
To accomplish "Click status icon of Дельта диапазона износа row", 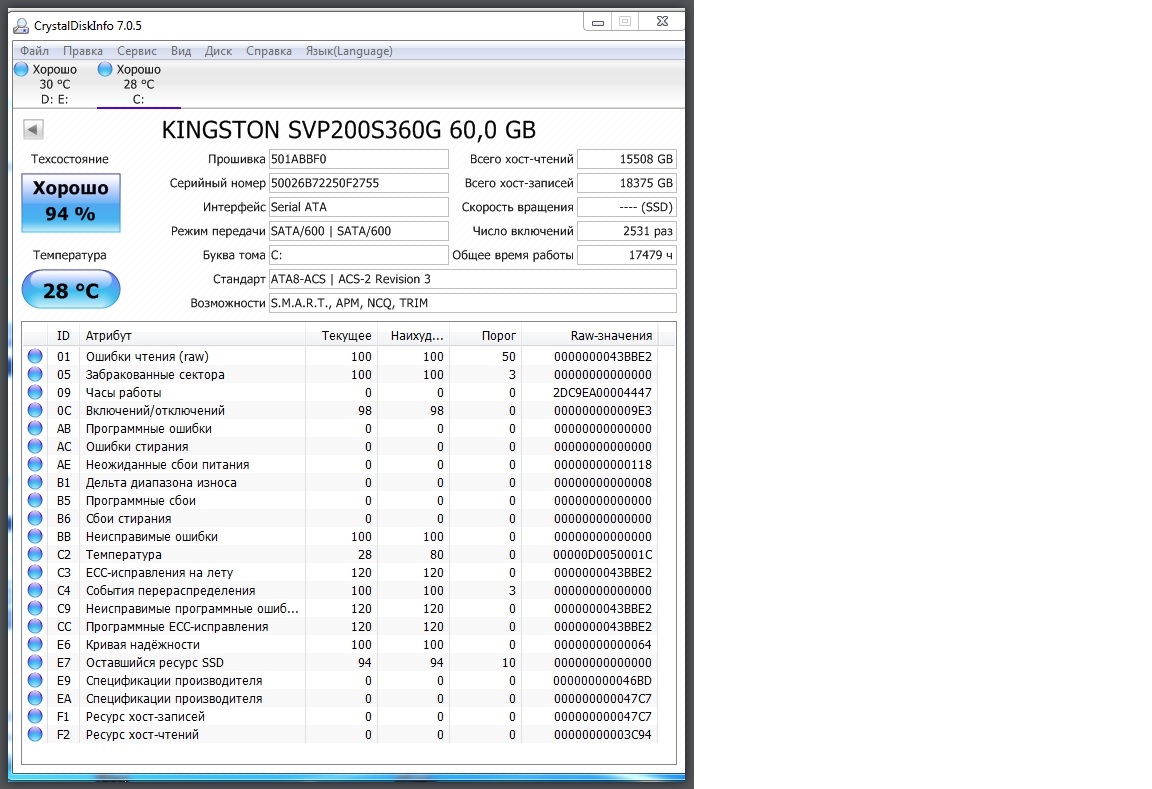I will coord(35,483).
